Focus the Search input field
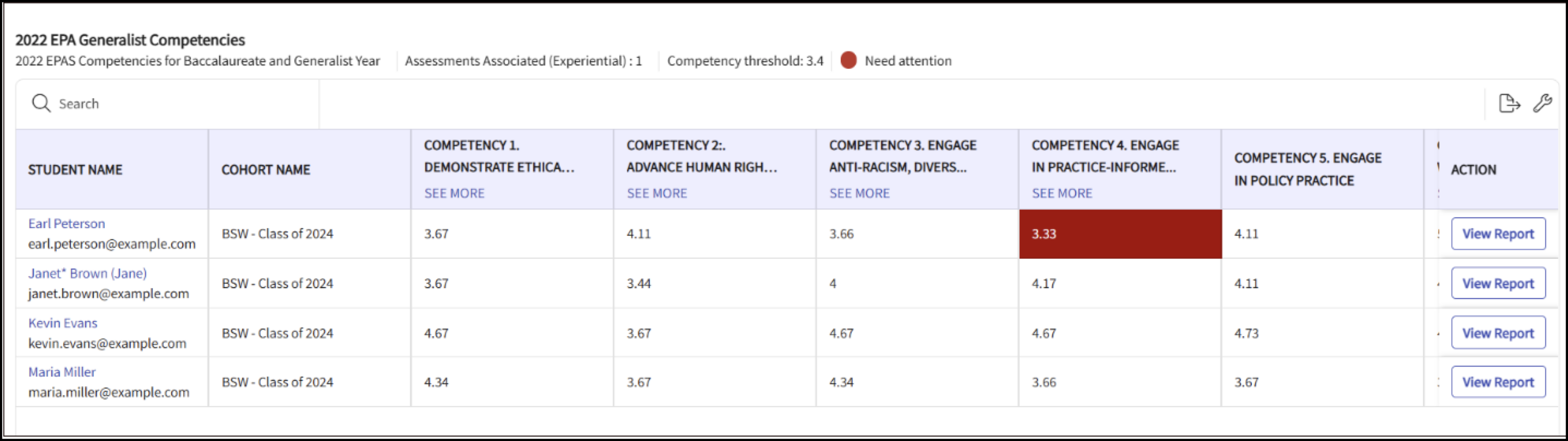 click(x=167, y=104)
